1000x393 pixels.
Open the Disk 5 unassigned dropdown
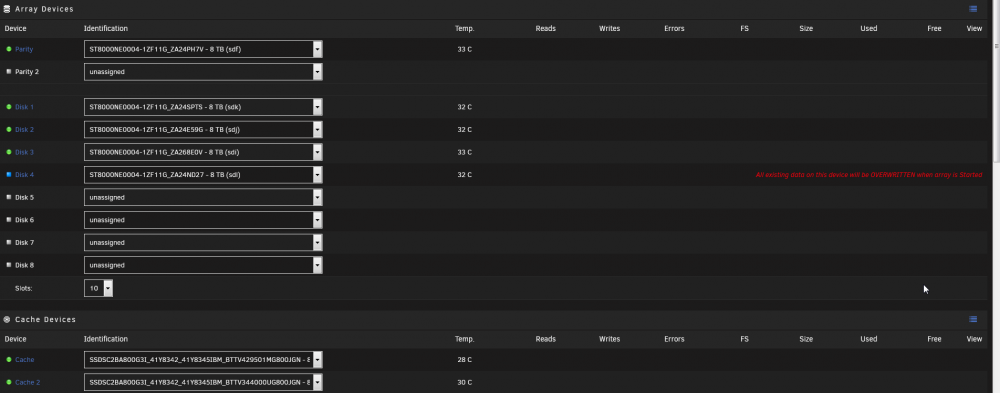coord(203,197)
